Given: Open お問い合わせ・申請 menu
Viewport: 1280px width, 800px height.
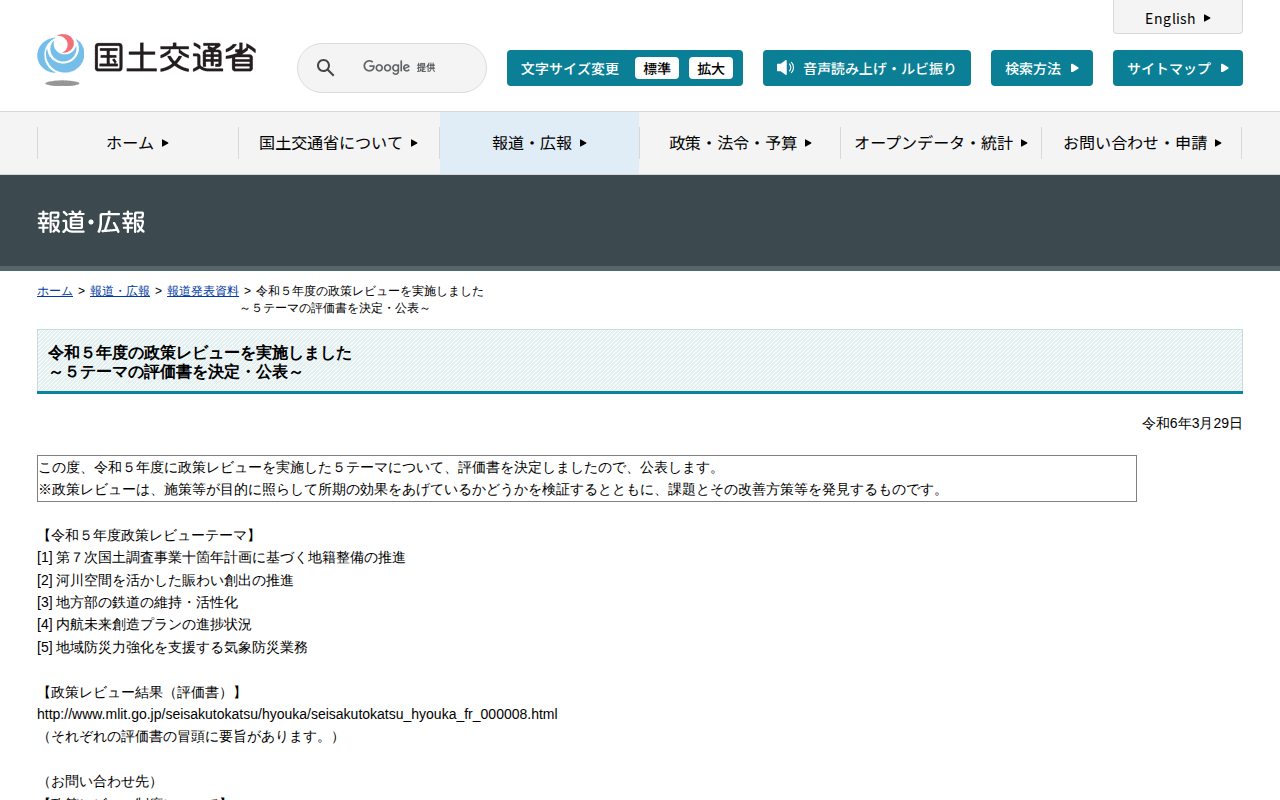Looking at the screenshot, I should point(1142,143).
